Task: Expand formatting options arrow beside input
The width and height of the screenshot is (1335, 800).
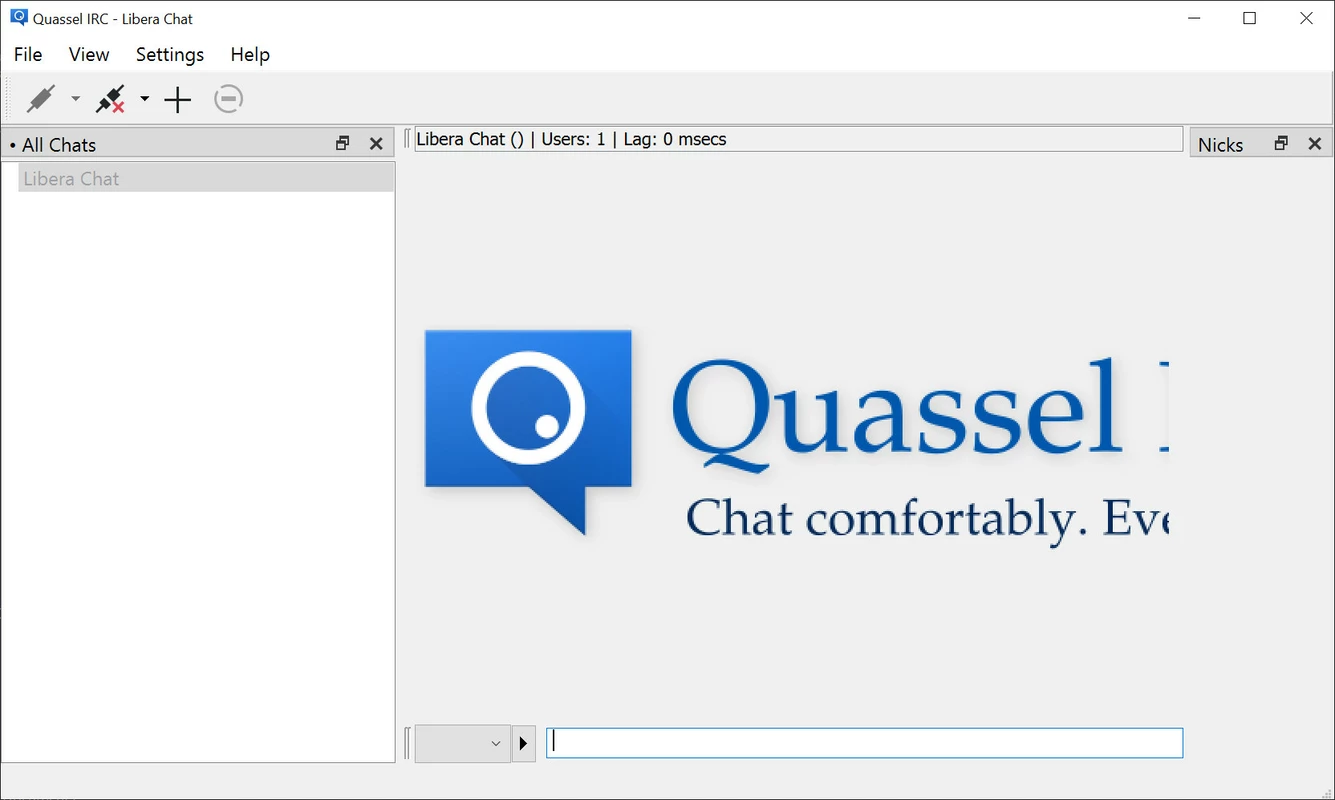Action: 524,743
